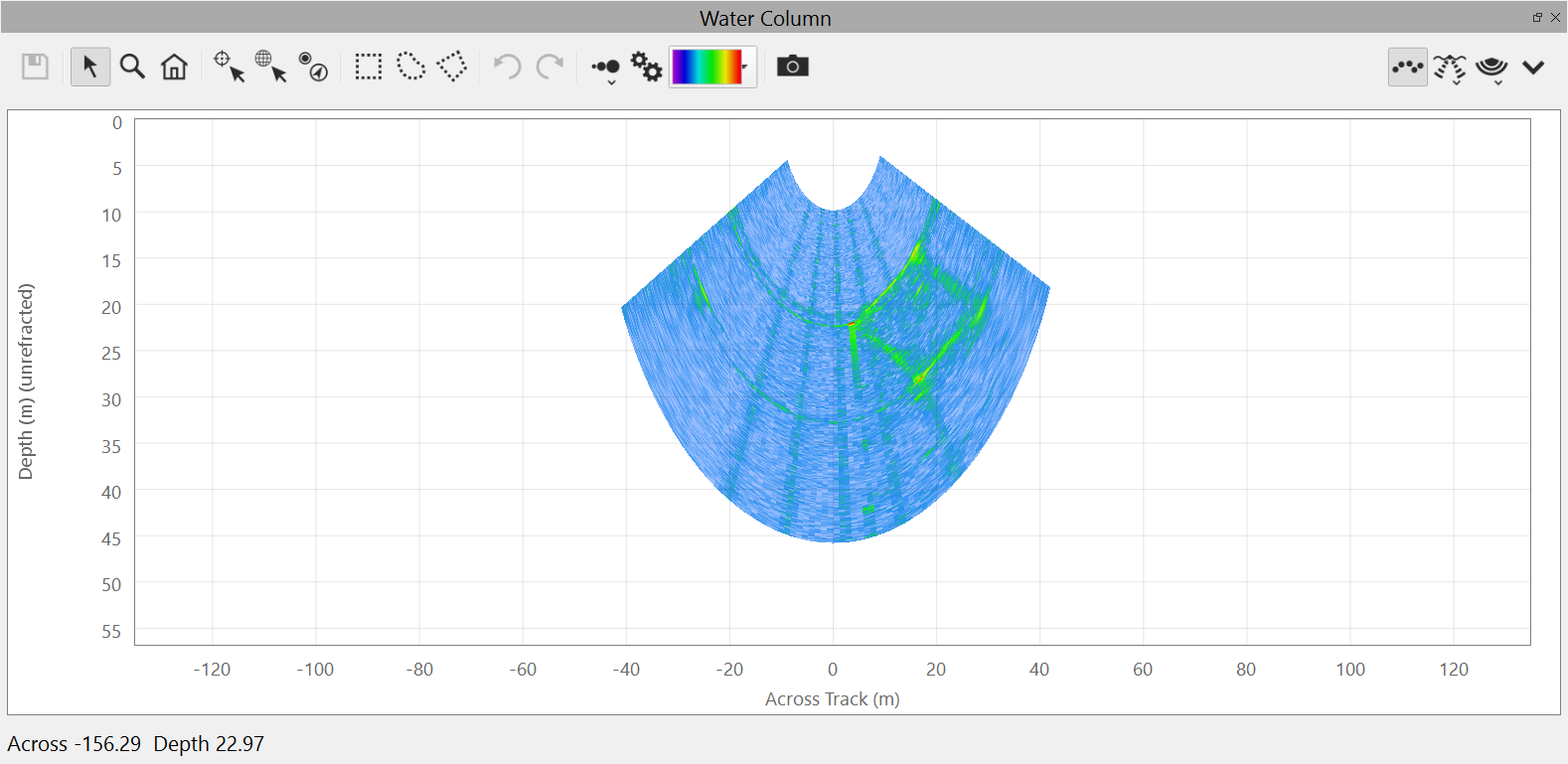Screen dimensions: 1568x764
Task: Click the redo arrow
Action: (549, 67)
